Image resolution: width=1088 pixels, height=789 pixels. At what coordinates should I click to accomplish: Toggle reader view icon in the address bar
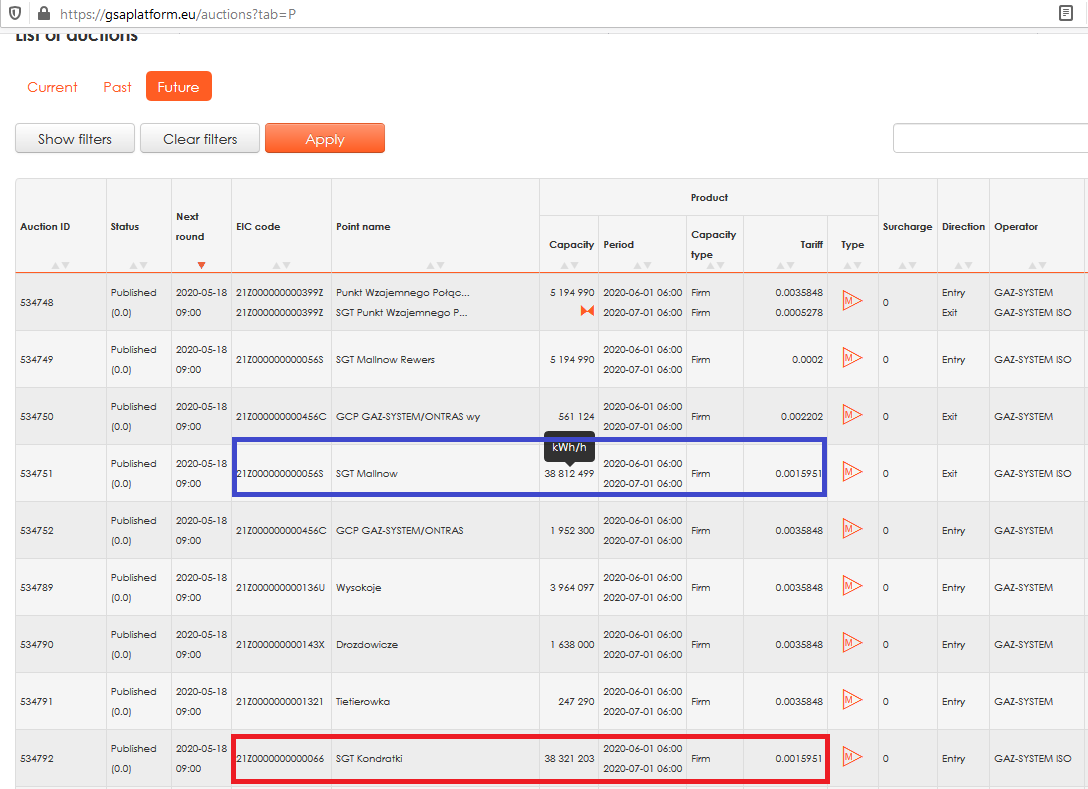pyautogui.click(x=1066, y=13)
